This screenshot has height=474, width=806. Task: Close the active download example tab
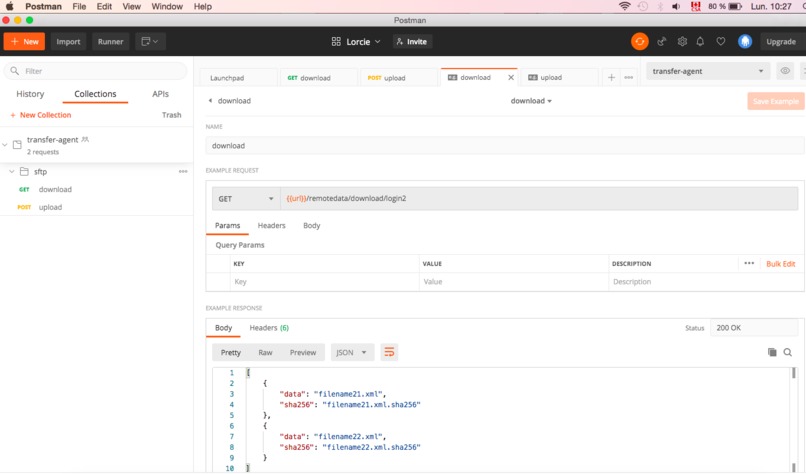(x=510, y=78)
